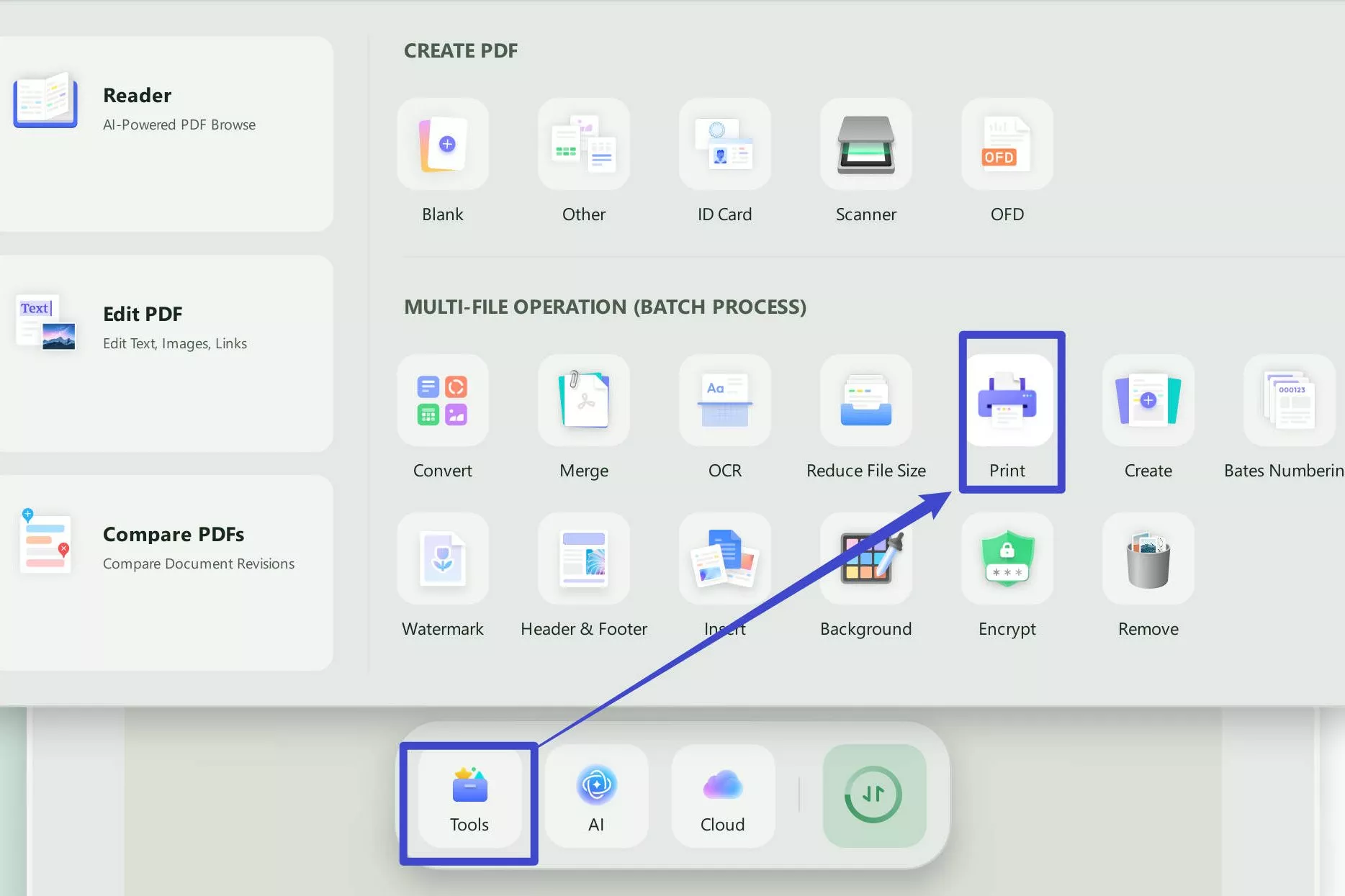This screenshot has height=896, width=1345.
Task: Select the Background batch tool
Action: (866, 558)
